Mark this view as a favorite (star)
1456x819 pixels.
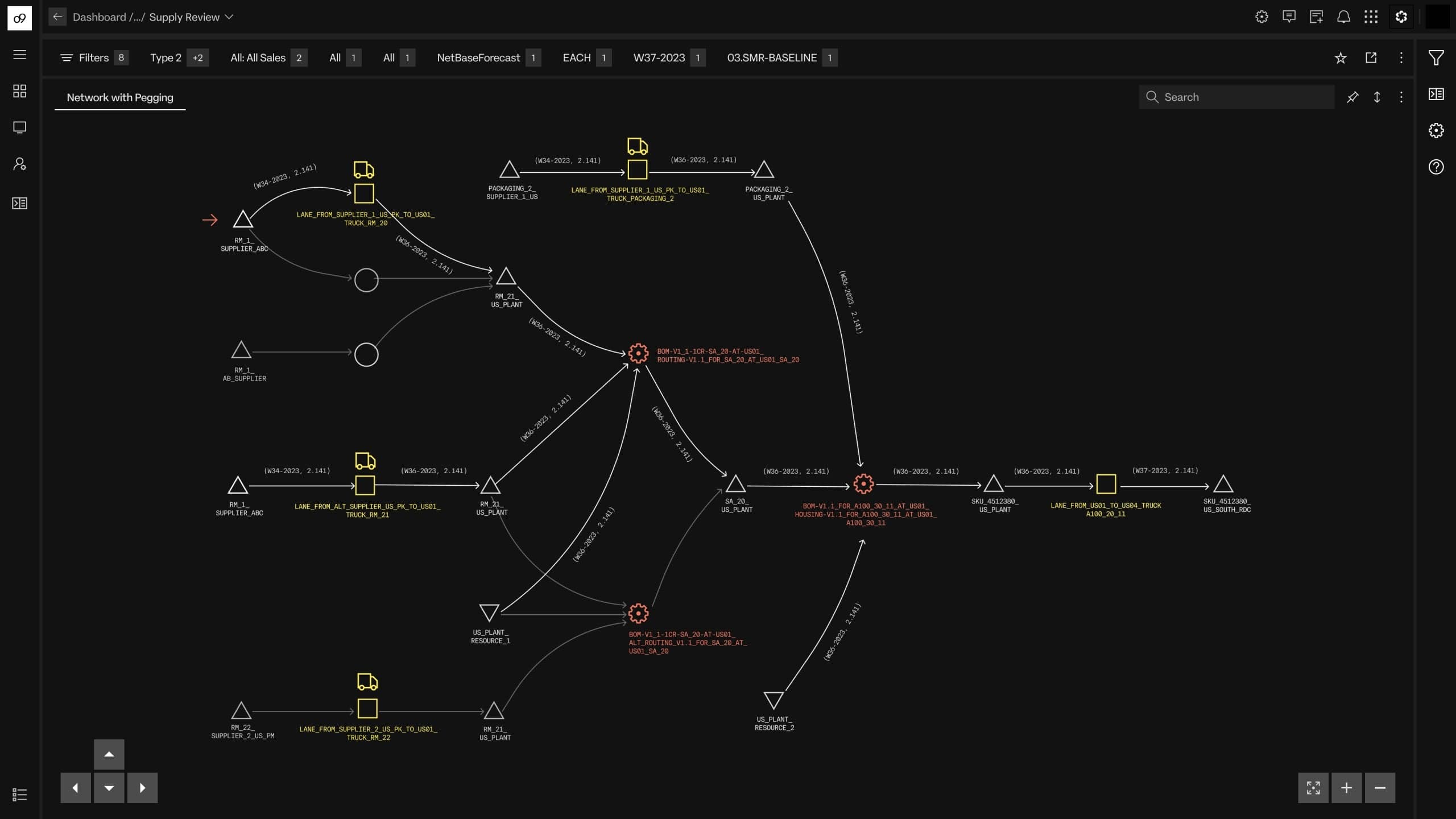(x=1341, y=57)
